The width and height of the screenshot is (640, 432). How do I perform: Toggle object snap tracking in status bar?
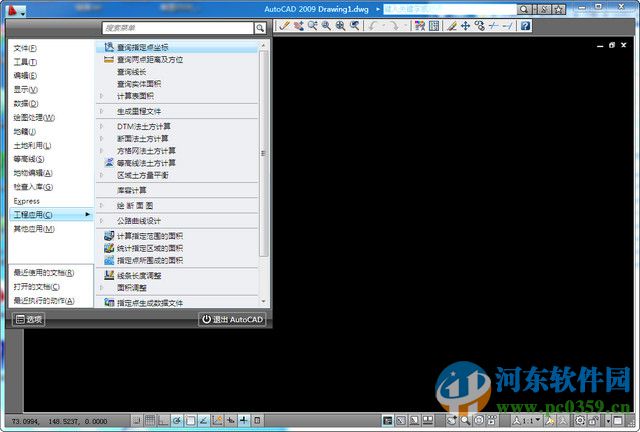204,420
